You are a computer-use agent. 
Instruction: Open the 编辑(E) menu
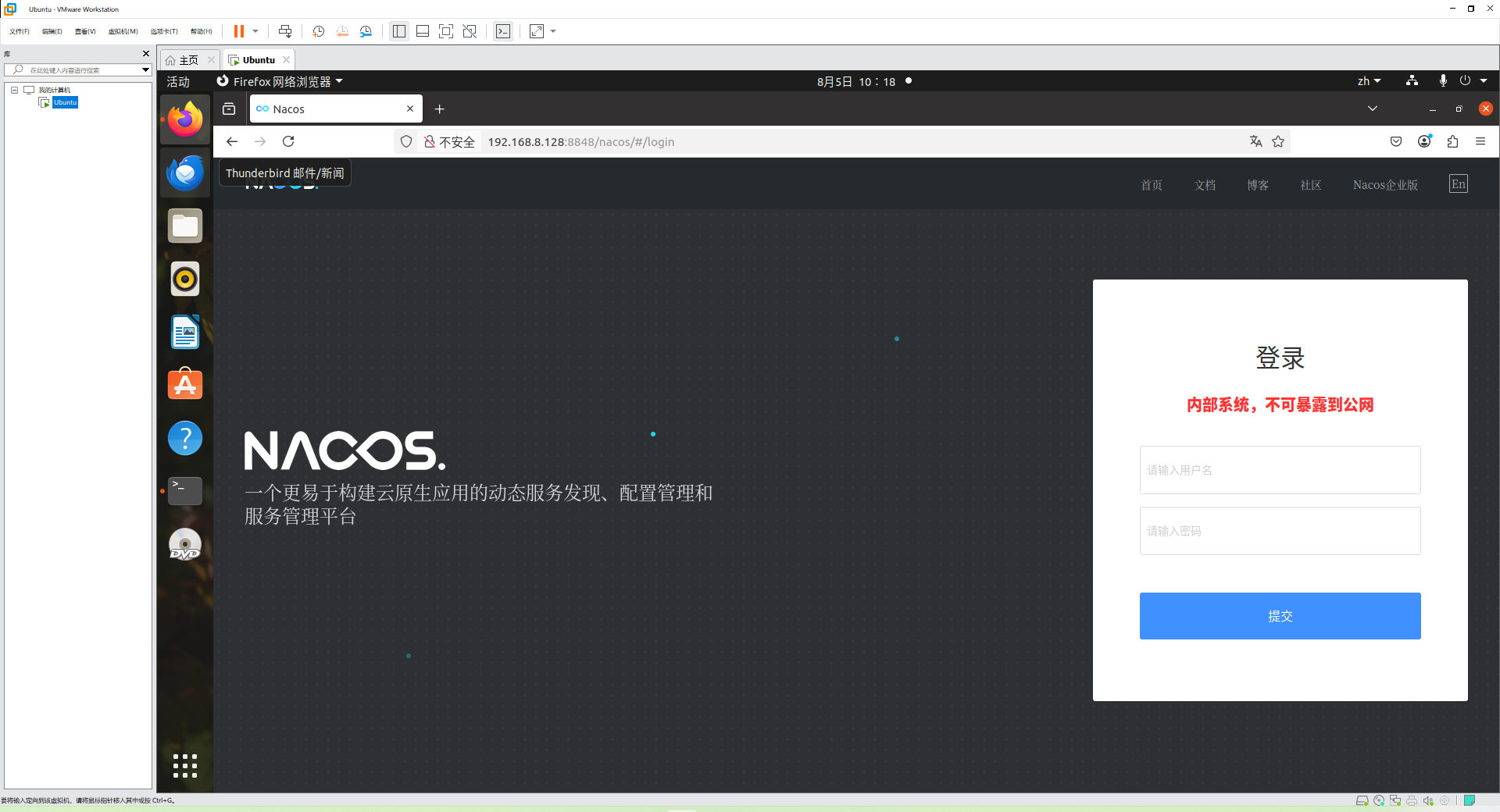52,31
